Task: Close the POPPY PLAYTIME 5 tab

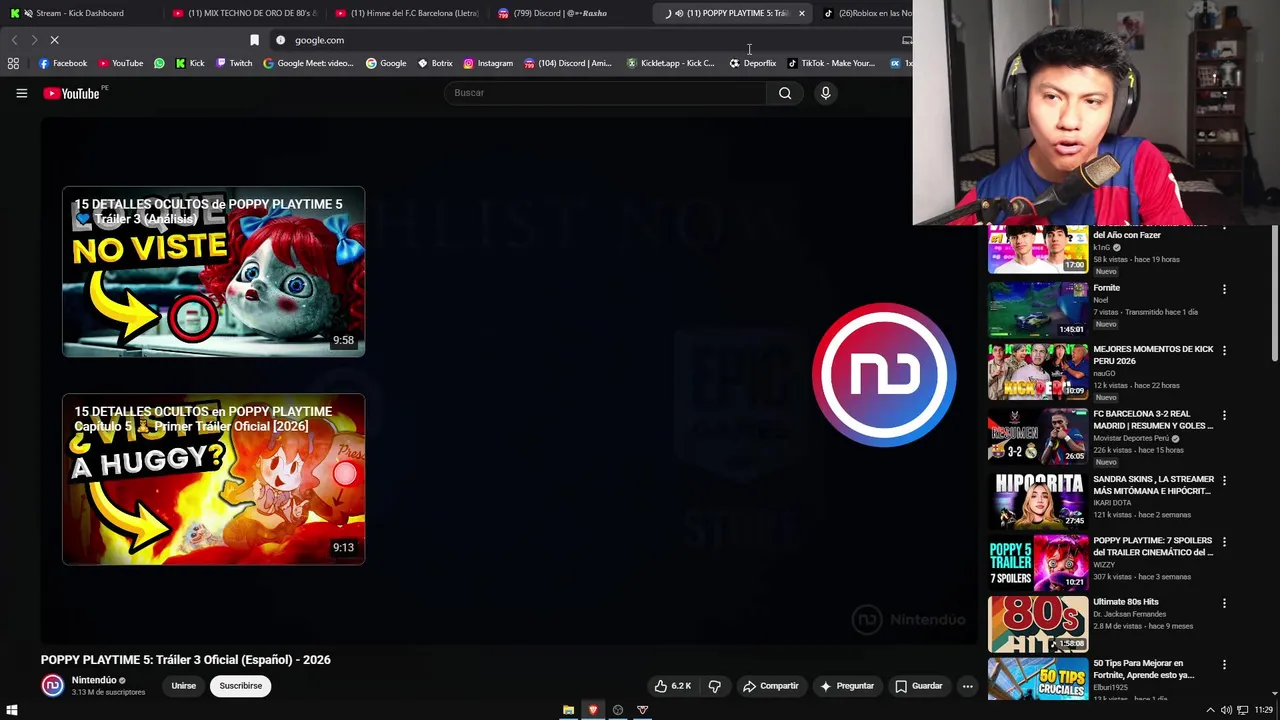Action: click(801, 13)
